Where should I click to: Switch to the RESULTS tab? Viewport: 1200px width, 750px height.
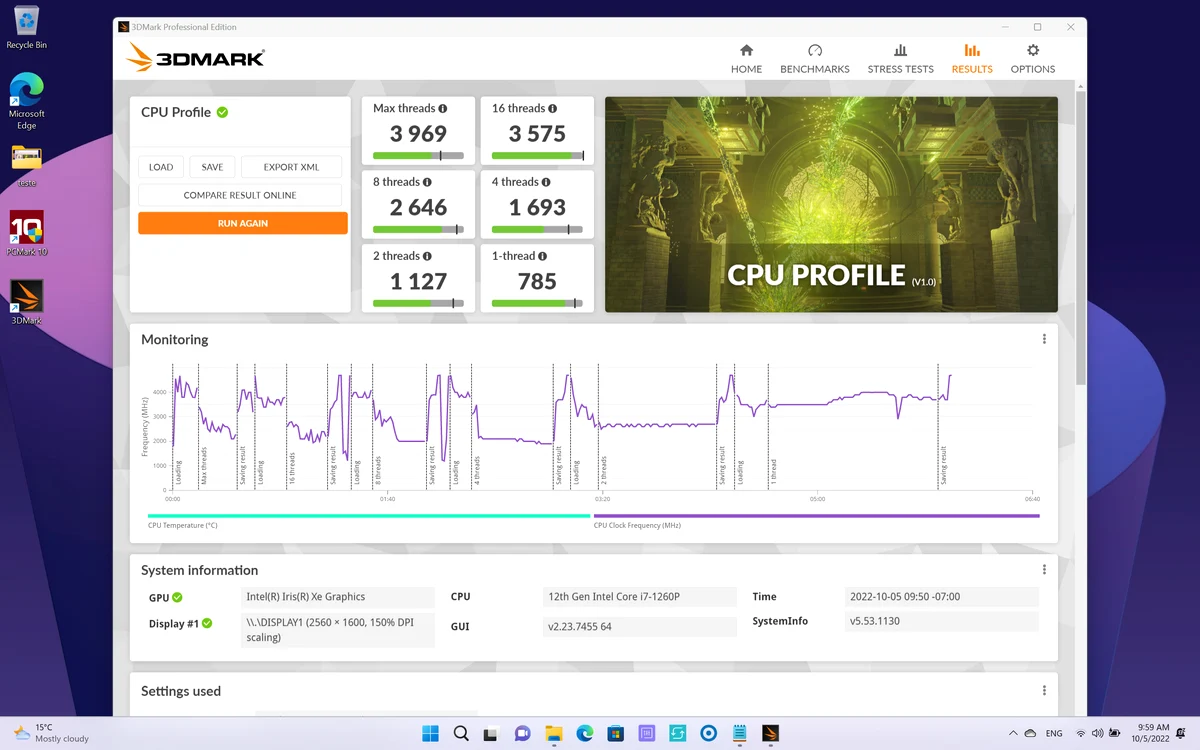point(972,59)
